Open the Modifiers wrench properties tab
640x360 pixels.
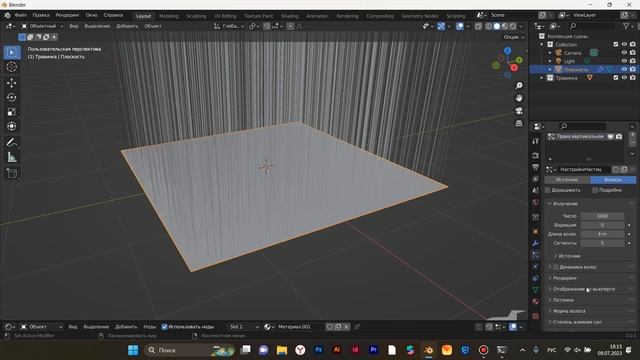(x=536, y=243)
